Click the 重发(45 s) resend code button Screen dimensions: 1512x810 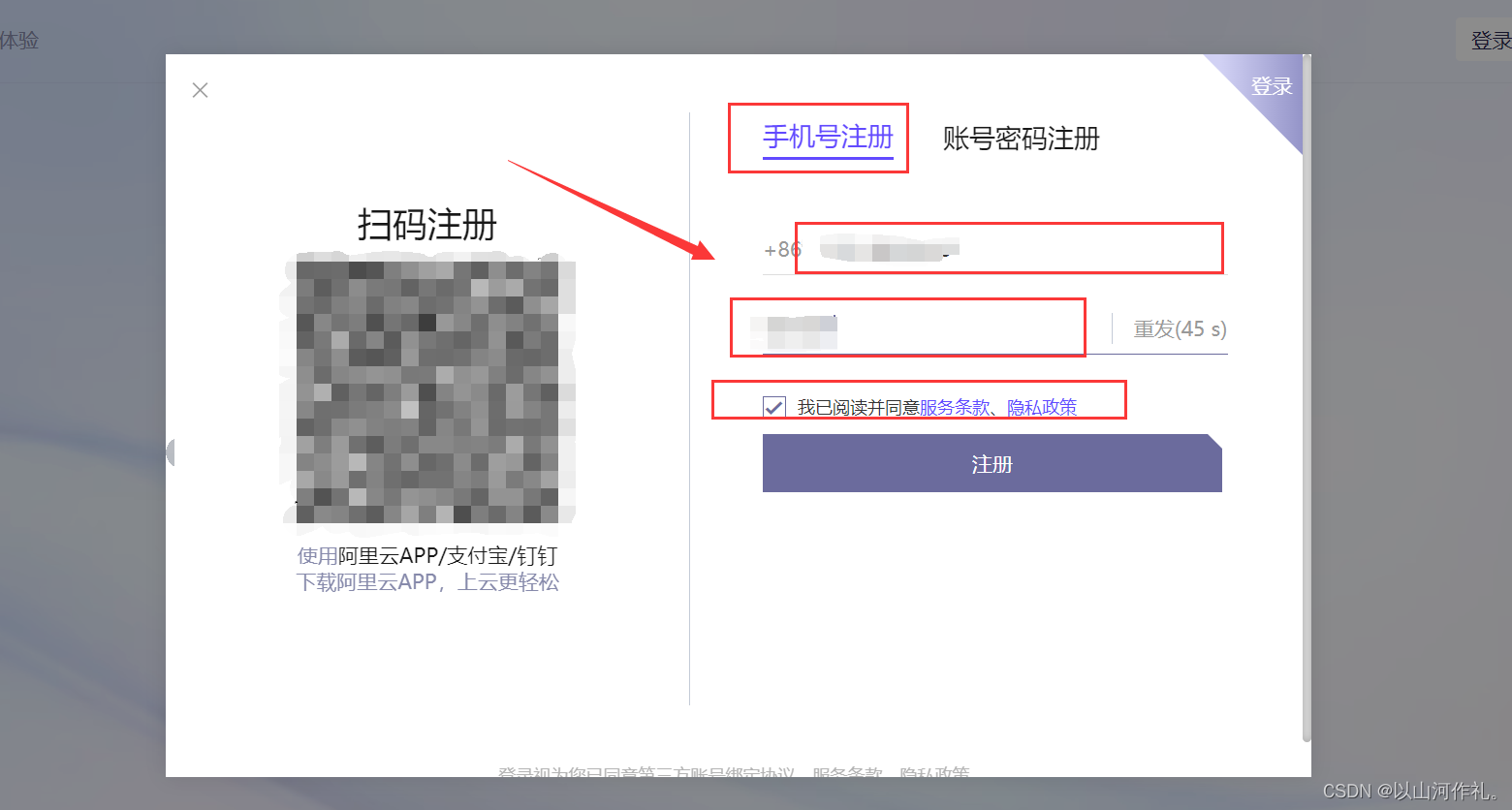click(1180, 329)
